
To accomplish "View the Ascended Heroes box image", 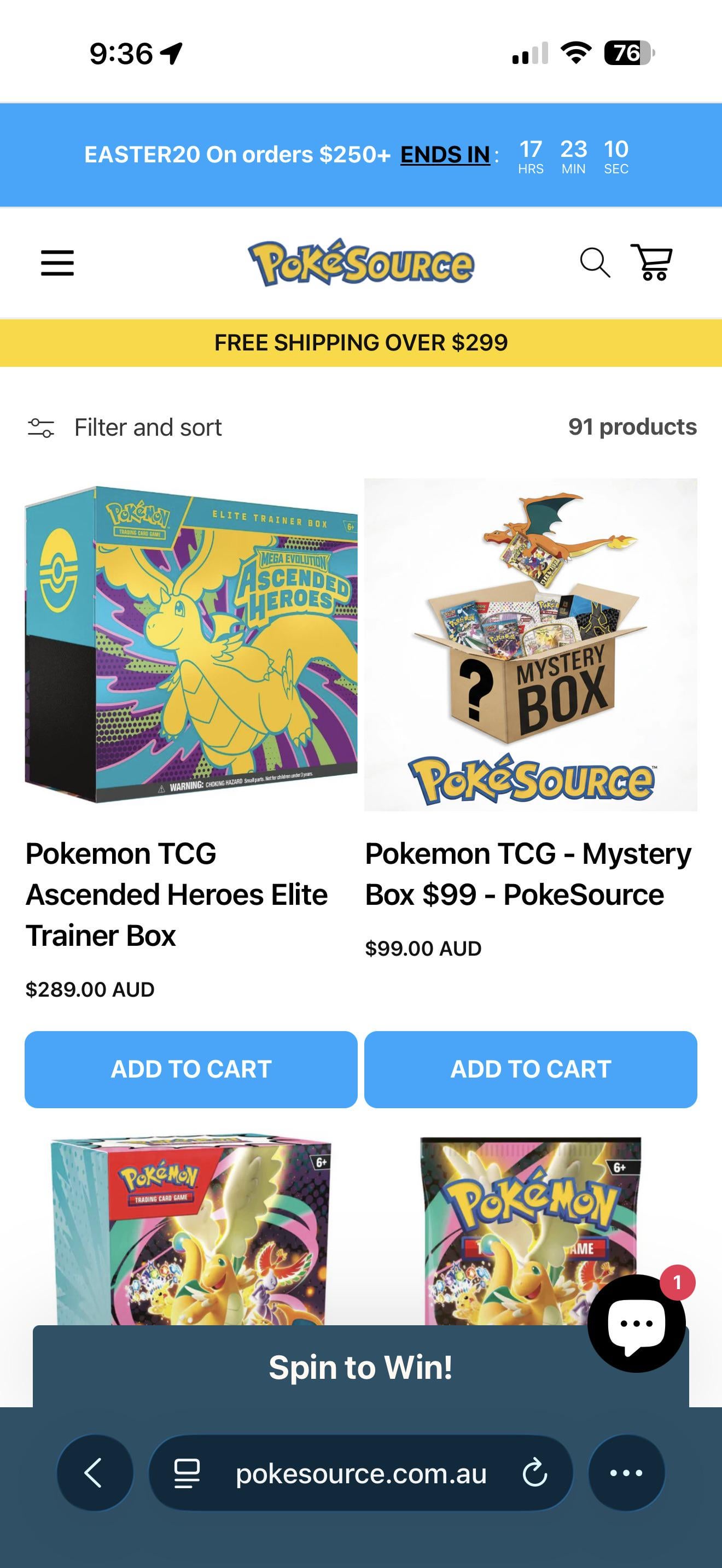I will [x=190, y=644].
